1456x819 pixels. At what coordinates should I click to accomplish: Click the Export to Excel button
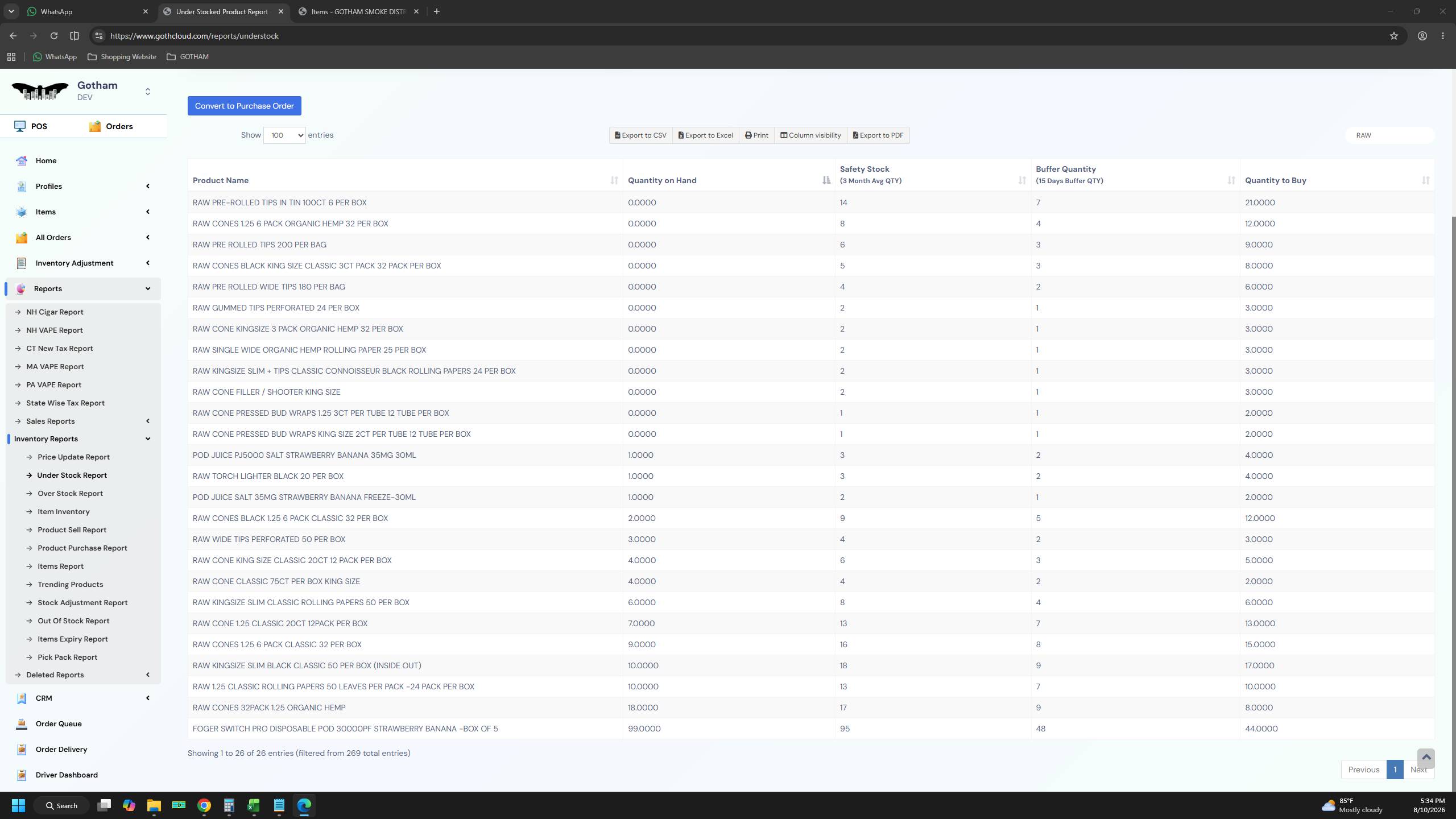705,135
